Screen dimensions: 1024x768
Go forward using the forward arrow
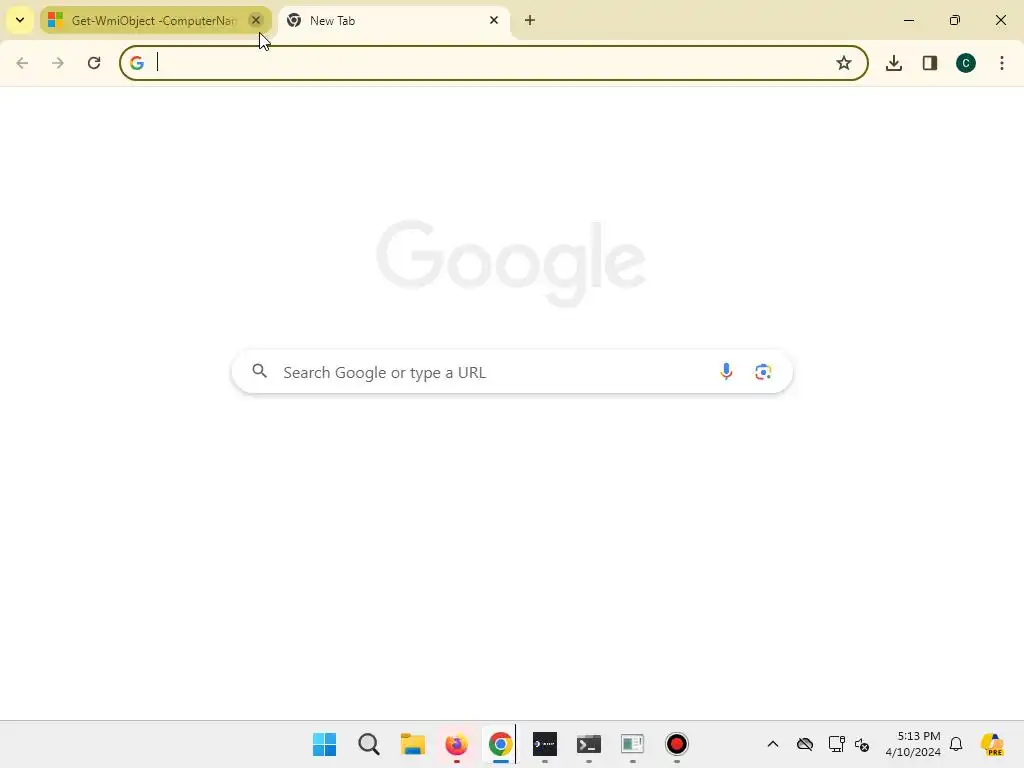point(58,63)
